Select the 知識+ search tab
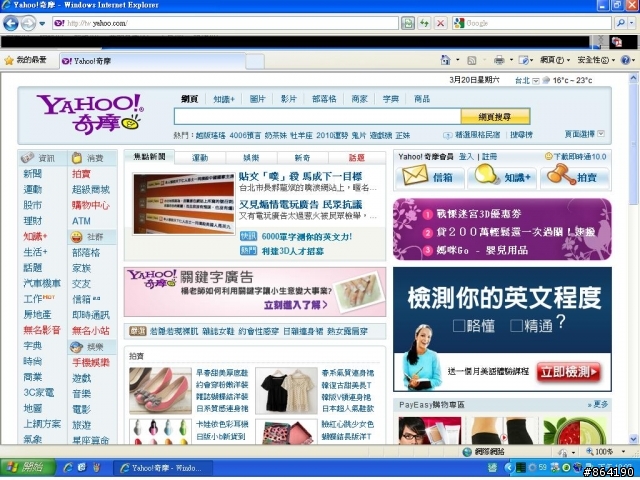The height and width of the screenshot is (480, 640). click(x=224, y=99)
